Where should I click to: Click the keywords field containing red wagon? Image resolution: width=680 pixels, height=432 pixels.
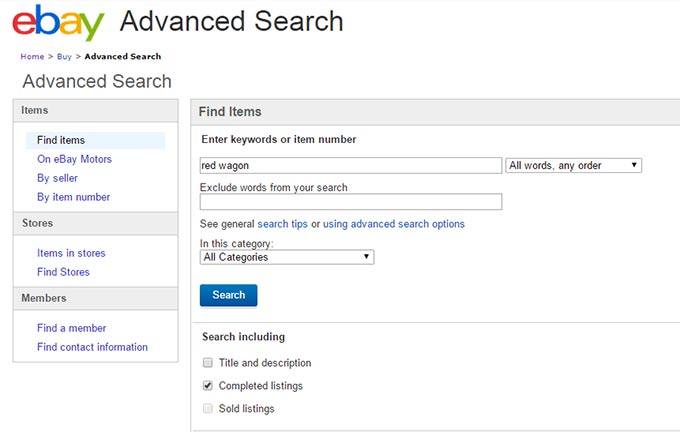(x=351, y=165)
